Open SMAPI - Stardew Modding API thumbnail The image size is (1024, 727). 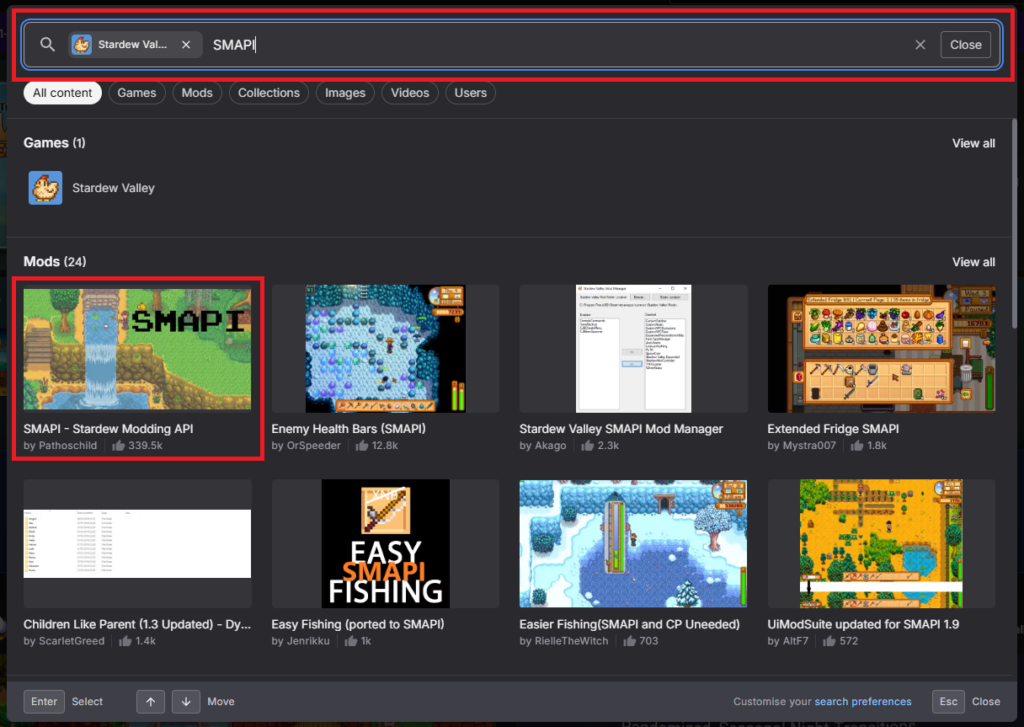click(x=137, y=349)
